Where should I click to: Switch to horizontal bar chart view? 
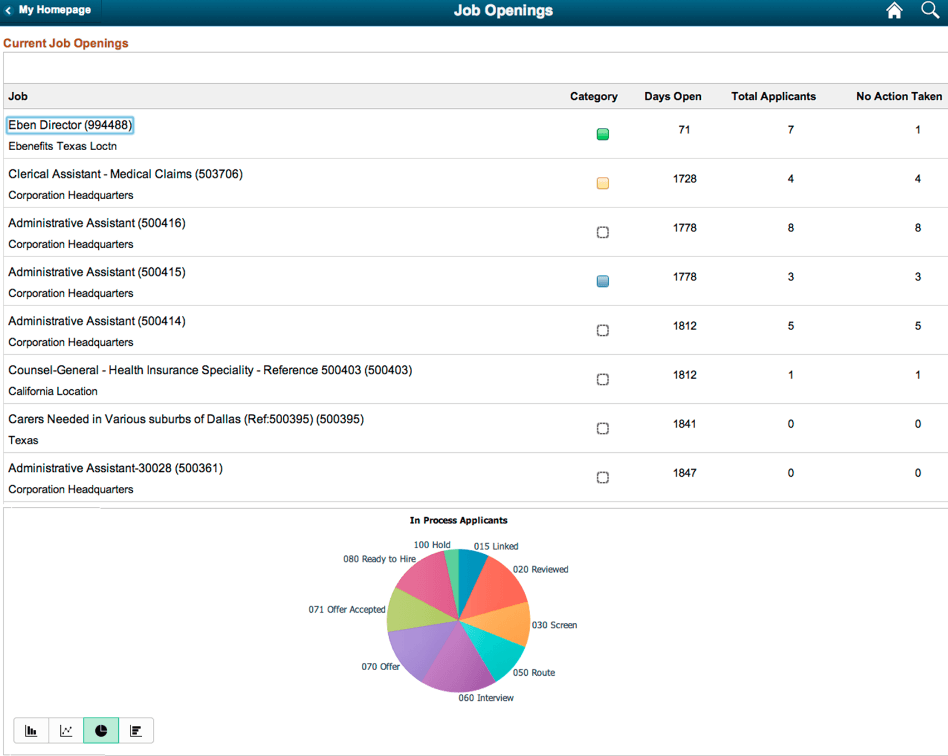[x=137, y=730]
